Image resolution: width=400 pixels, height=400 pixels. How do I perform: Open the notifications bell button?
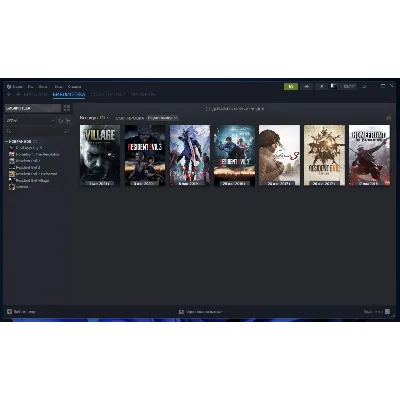click(x=322, y=87)
